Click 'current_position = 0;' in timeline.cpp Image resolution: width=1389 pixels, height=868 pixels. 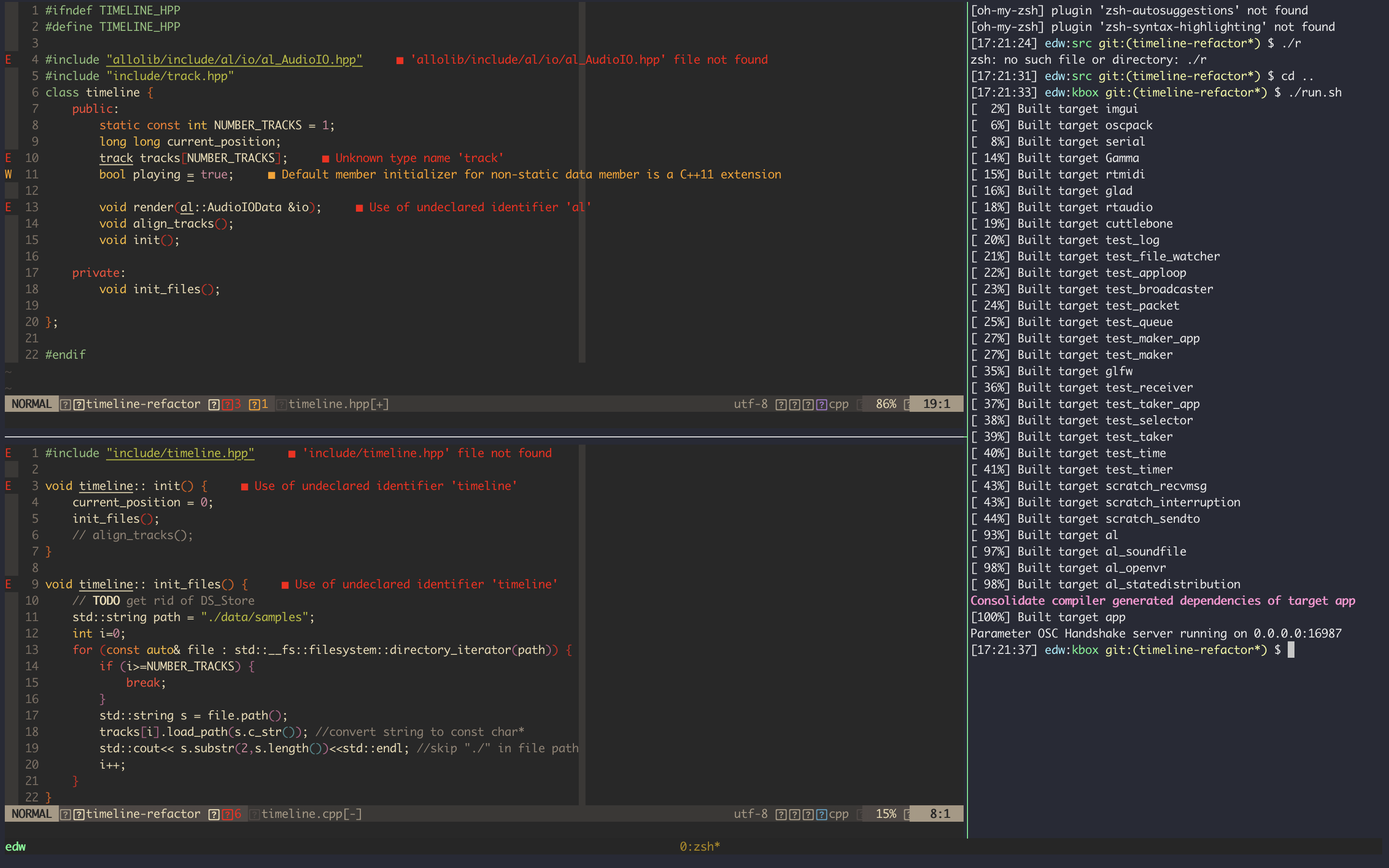(x=143, y=502)
